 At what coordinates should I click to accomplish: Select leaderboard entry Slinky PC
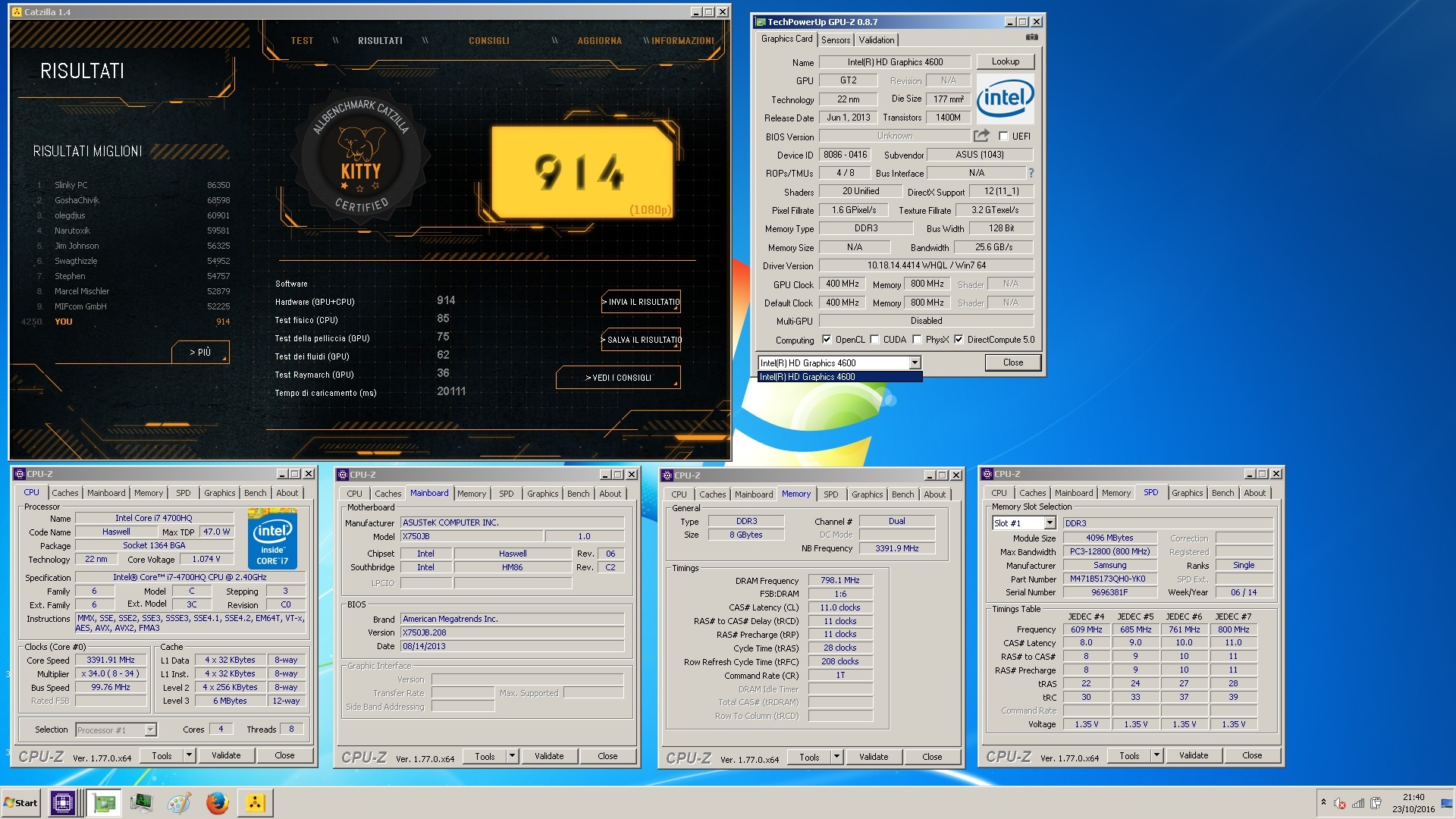[x=133, y=185]
